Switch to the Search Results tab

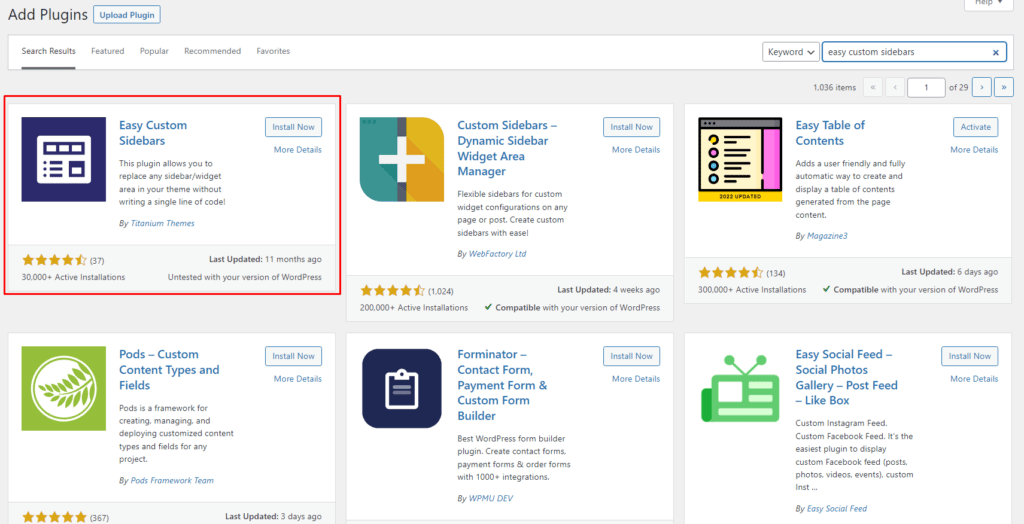pos(48,51)
